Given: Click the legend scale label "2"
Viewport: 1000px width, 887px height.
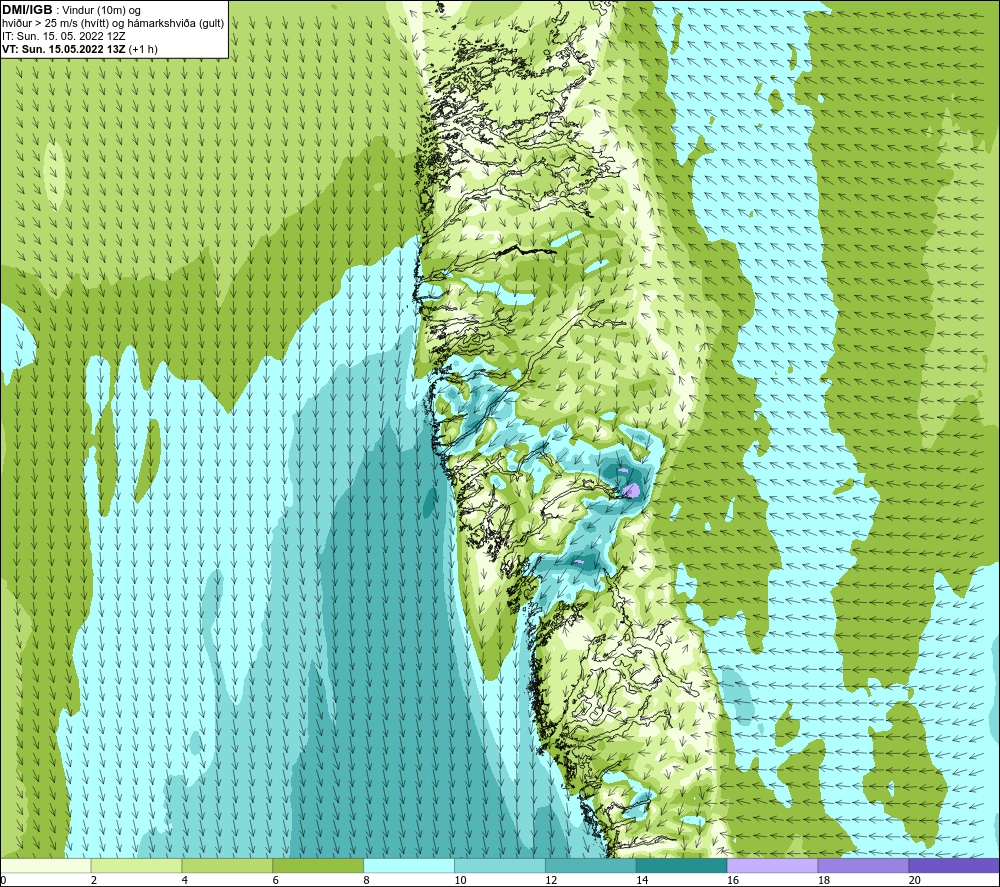Looking at the screenshot, I should [x=94, y=881].
